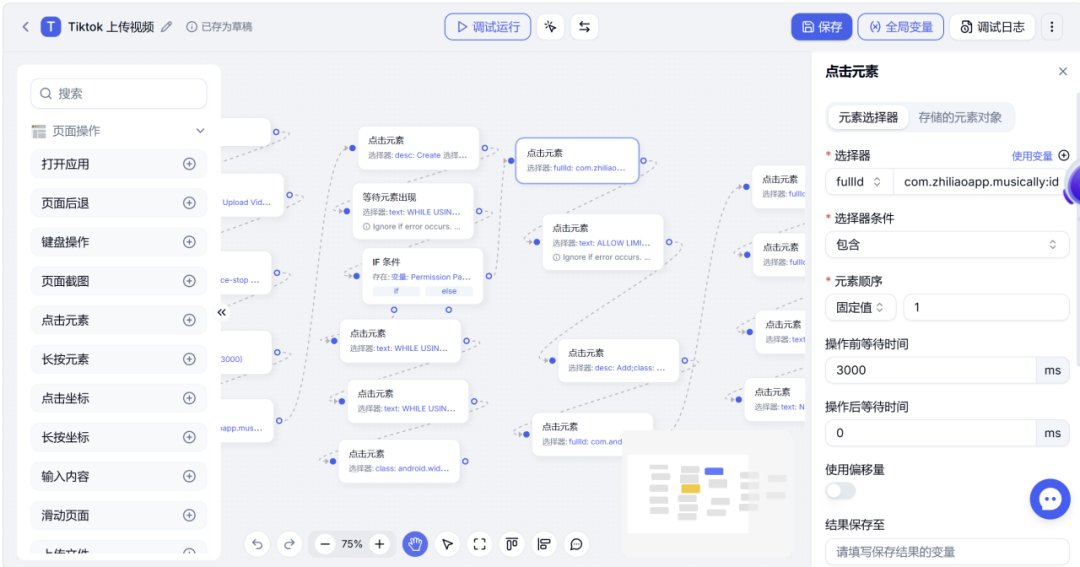Add the 打开应用 action with plus icon
This screenshot has width=1080, height=567.
click(189, 164)
